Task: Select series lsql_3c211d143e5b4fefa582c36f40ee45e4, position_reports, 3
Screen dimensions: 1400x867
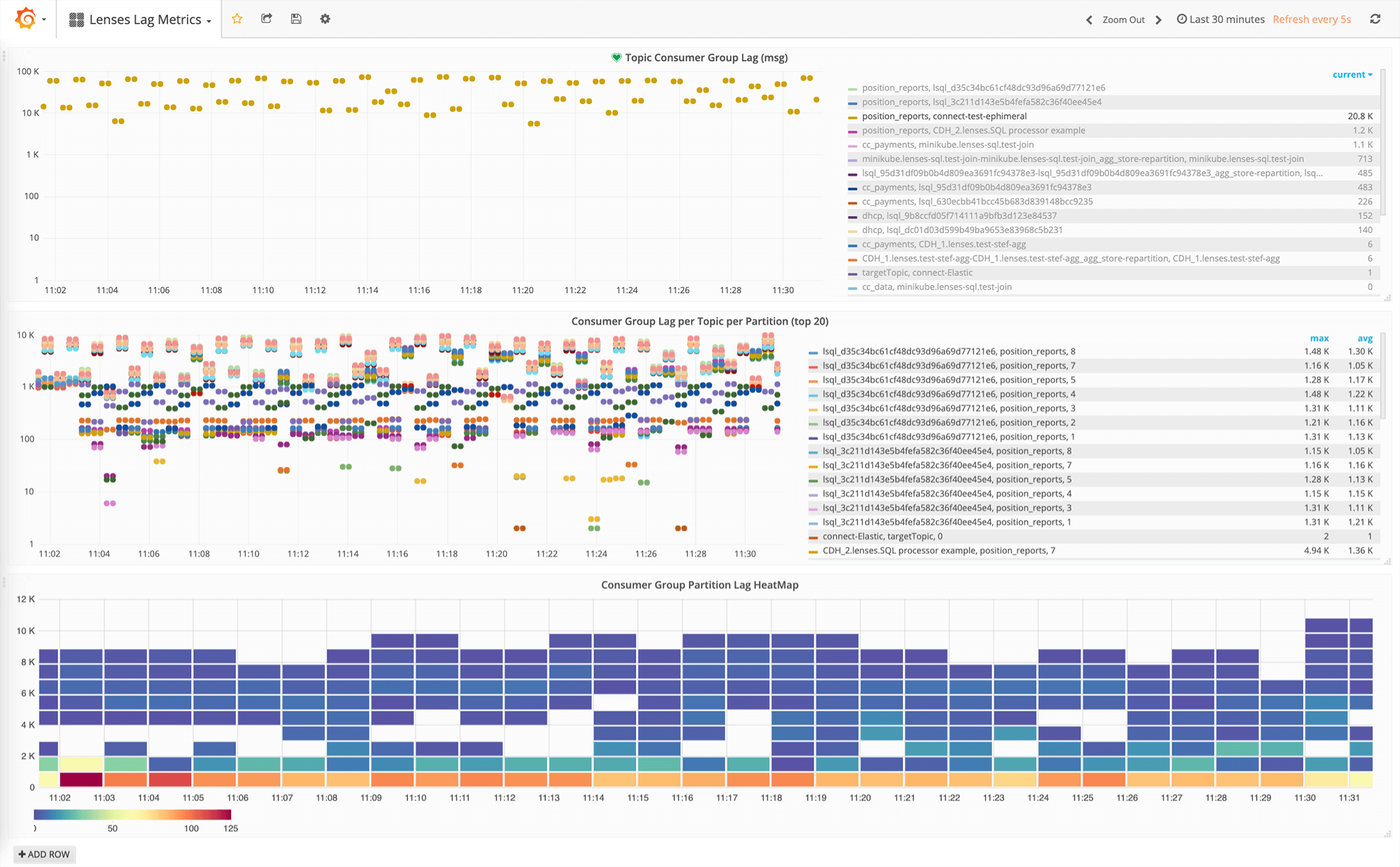Action: [947, 508]
